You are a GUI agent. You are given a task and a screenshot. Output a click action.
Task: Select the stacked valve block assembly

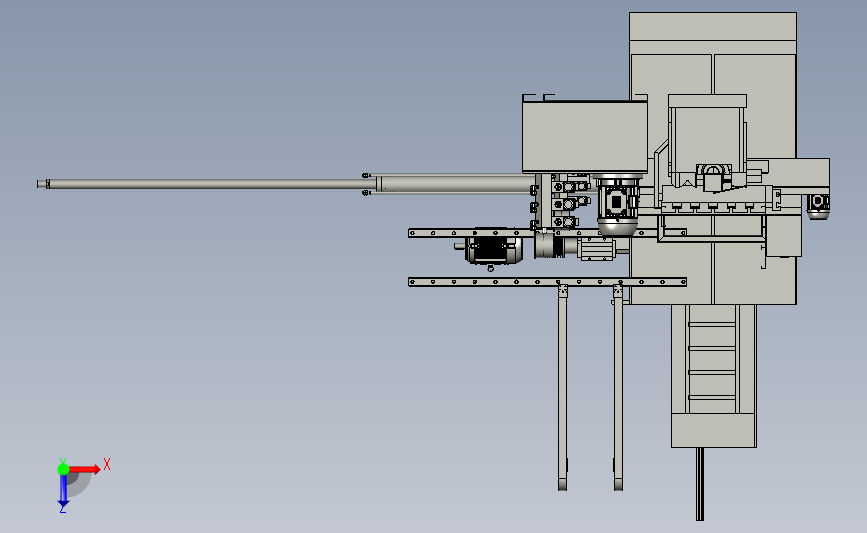tap(564, 202)
